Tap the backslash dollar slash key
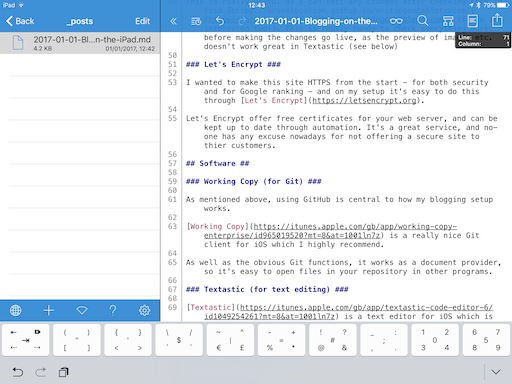512x384 pixels. point(179,340)
